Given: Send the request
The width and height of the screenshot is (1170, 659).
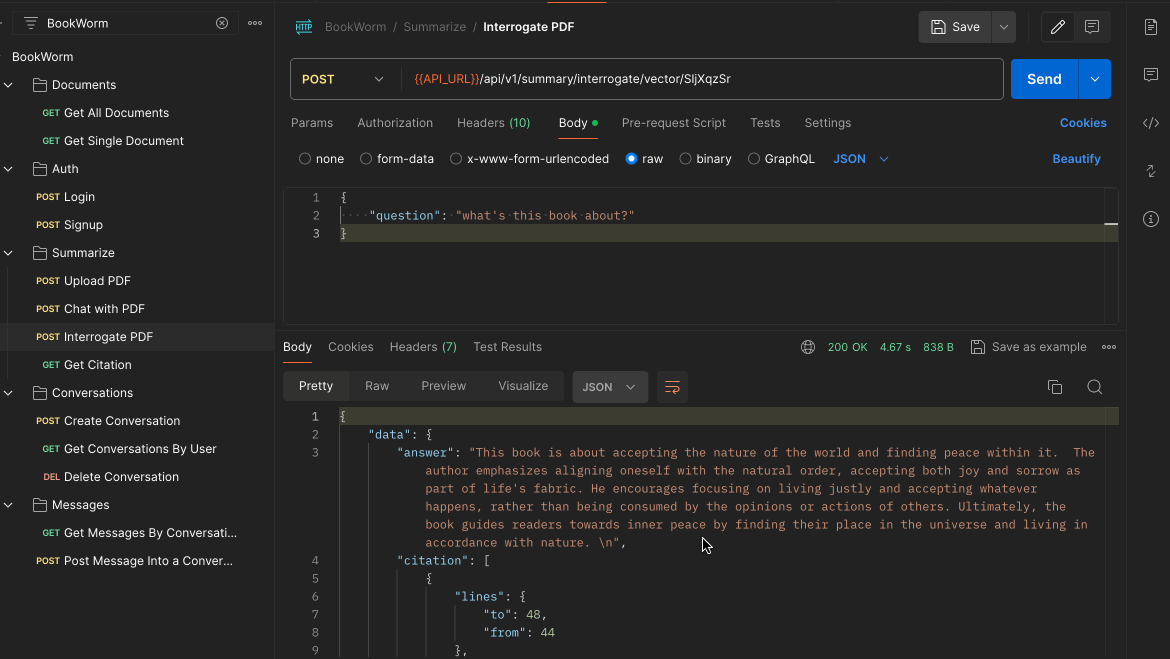Looking at the screenshot, I should pyautogui.click(x=1044, y=79).
